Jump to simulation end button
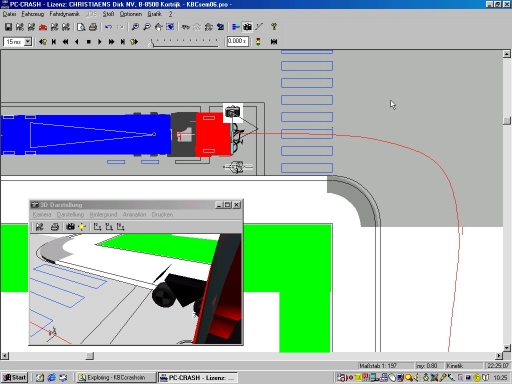 (123, 42)
